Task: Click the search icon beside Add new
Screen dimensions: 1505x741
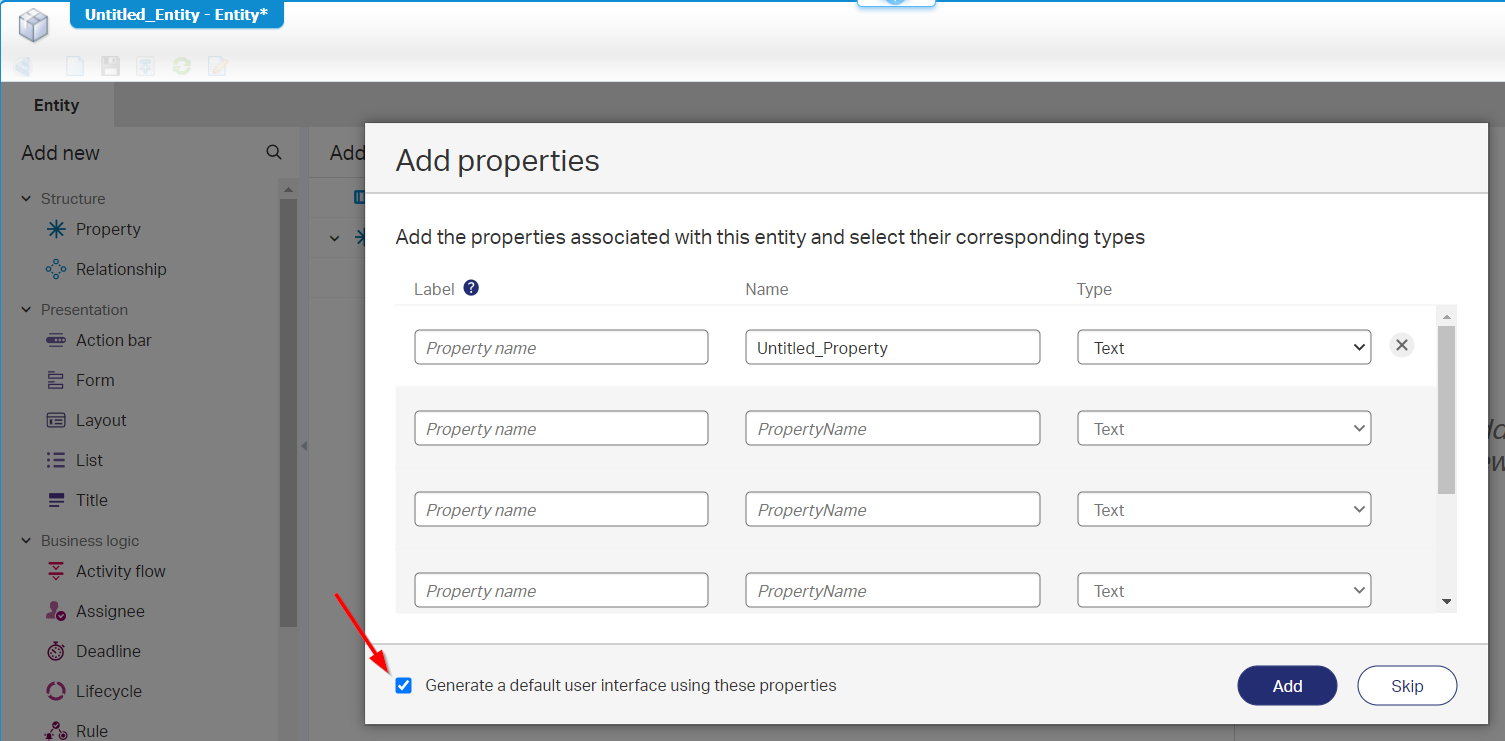Action: (x=273, y=153)
